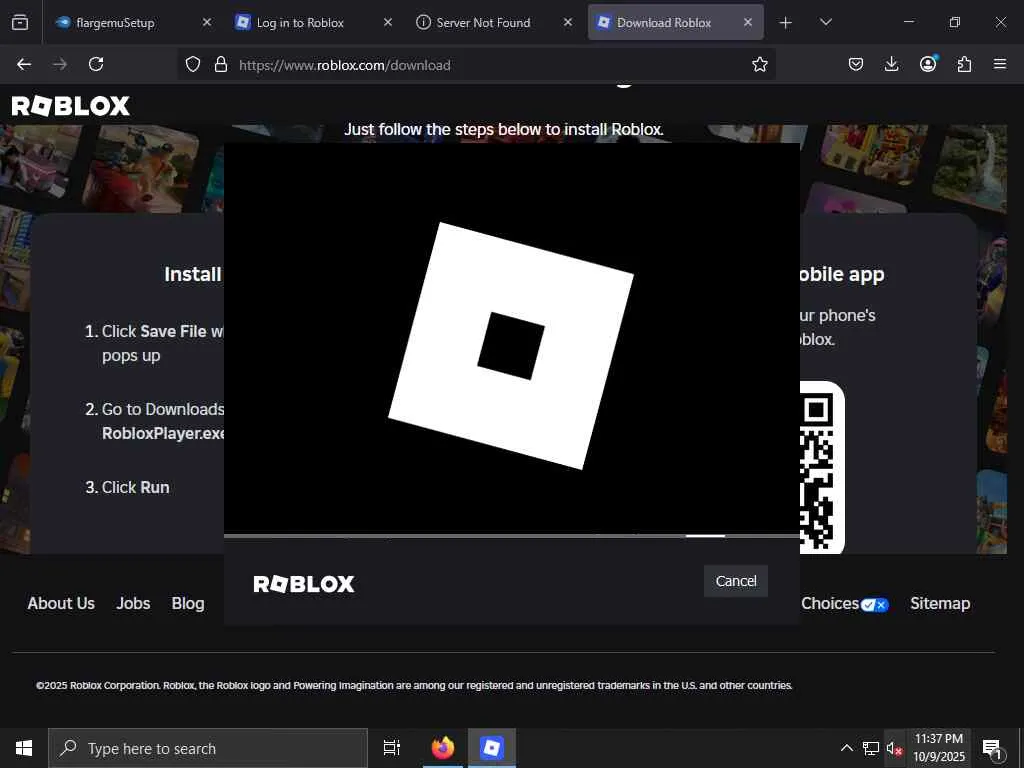
Task: Open the taskbar clock and date
Action: pyautogui.click(x=939, y=748)
